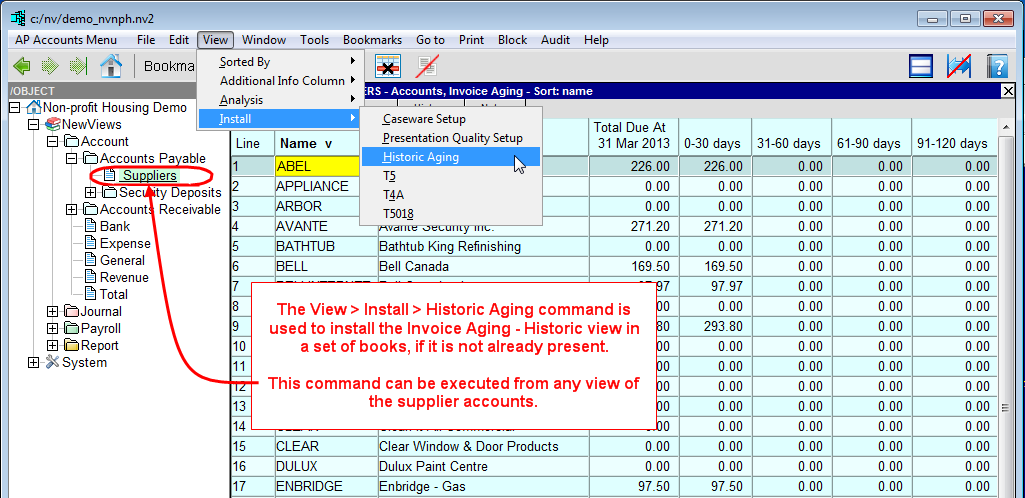The width and height of the screenshot is (1025, 498).
Task: Click the crossed-out blue arrows icon
Action: pos(959,66)
